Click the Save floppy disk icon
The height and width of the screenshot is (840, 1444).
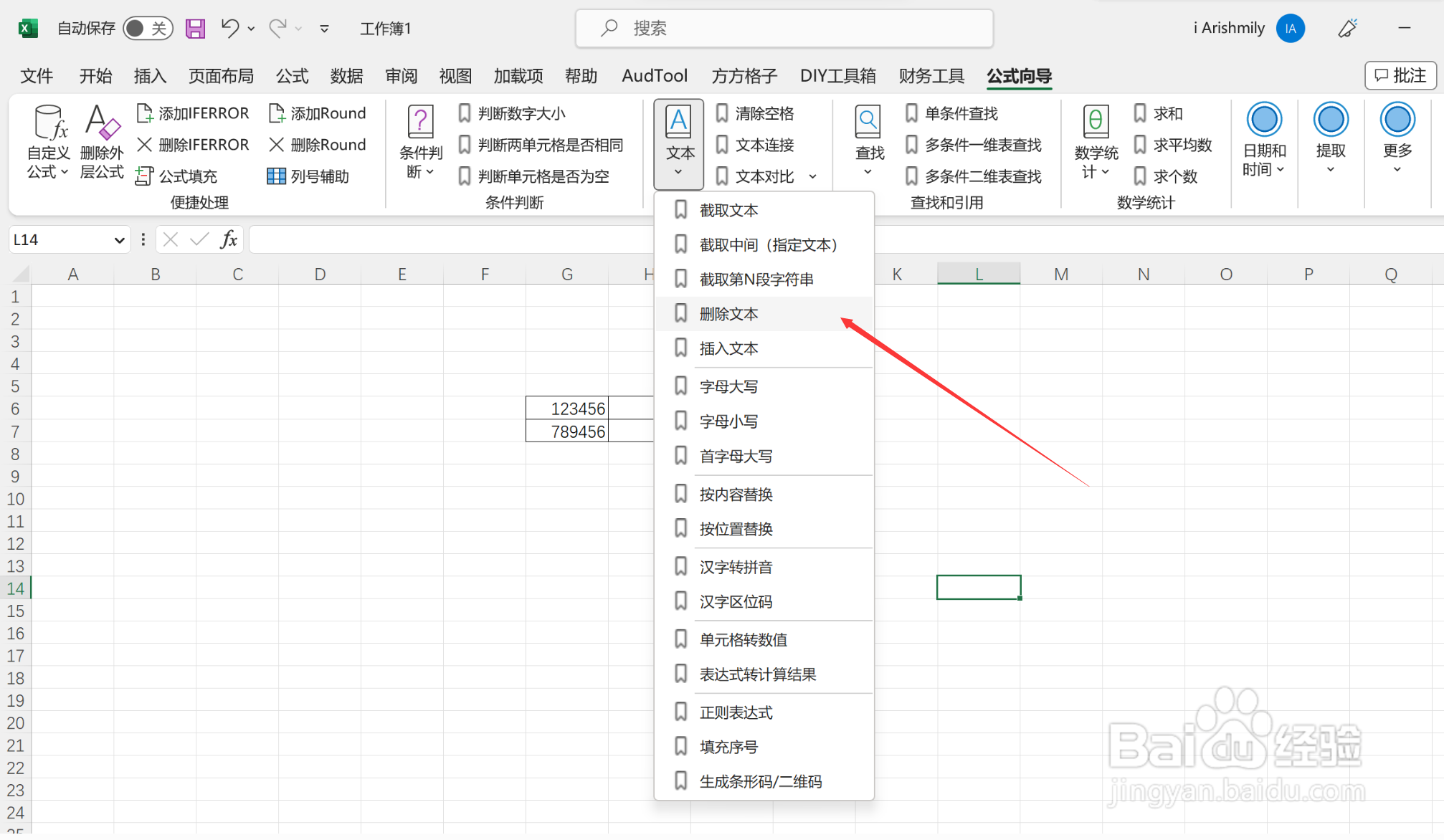click(195, 29)
